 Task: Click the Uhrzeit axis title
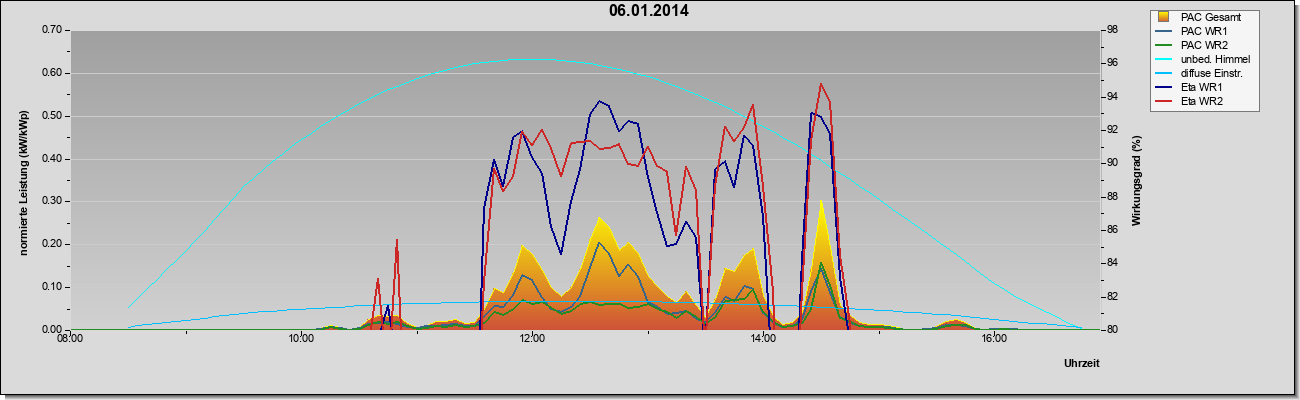(1082, 365)
